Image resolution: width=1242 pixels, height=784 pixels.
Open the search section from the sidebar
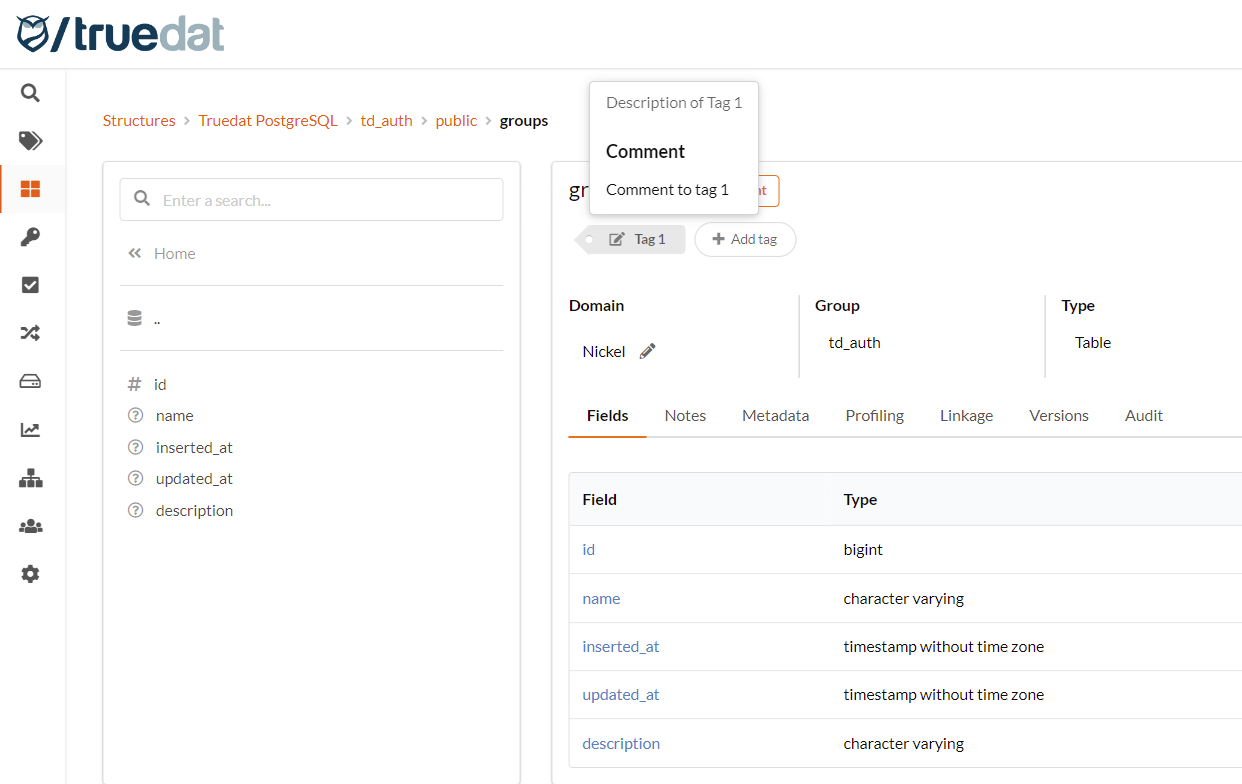(x=31, y=92)
